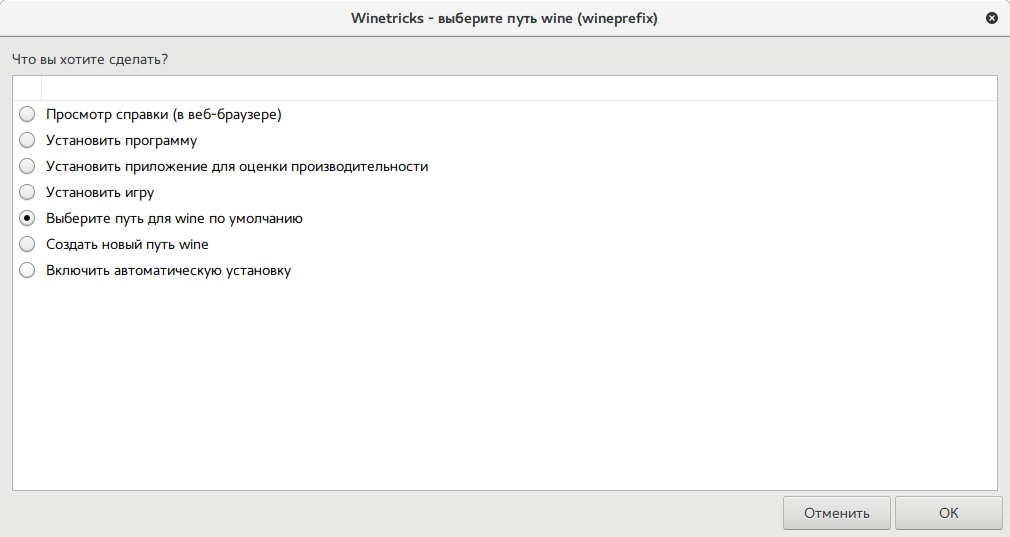Click the 'Что вы хотите сделать?' prompt label

tap(90, 59)
